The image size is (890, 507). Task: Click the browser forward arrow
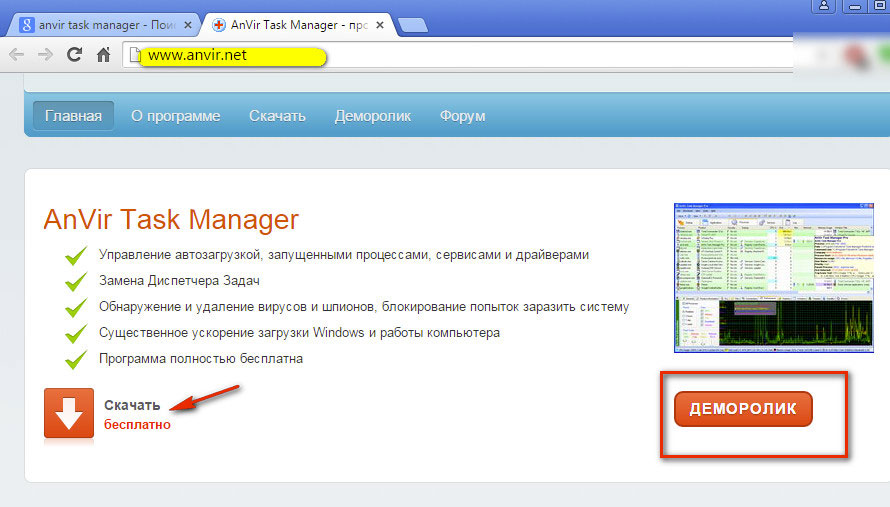pos(45,55)
